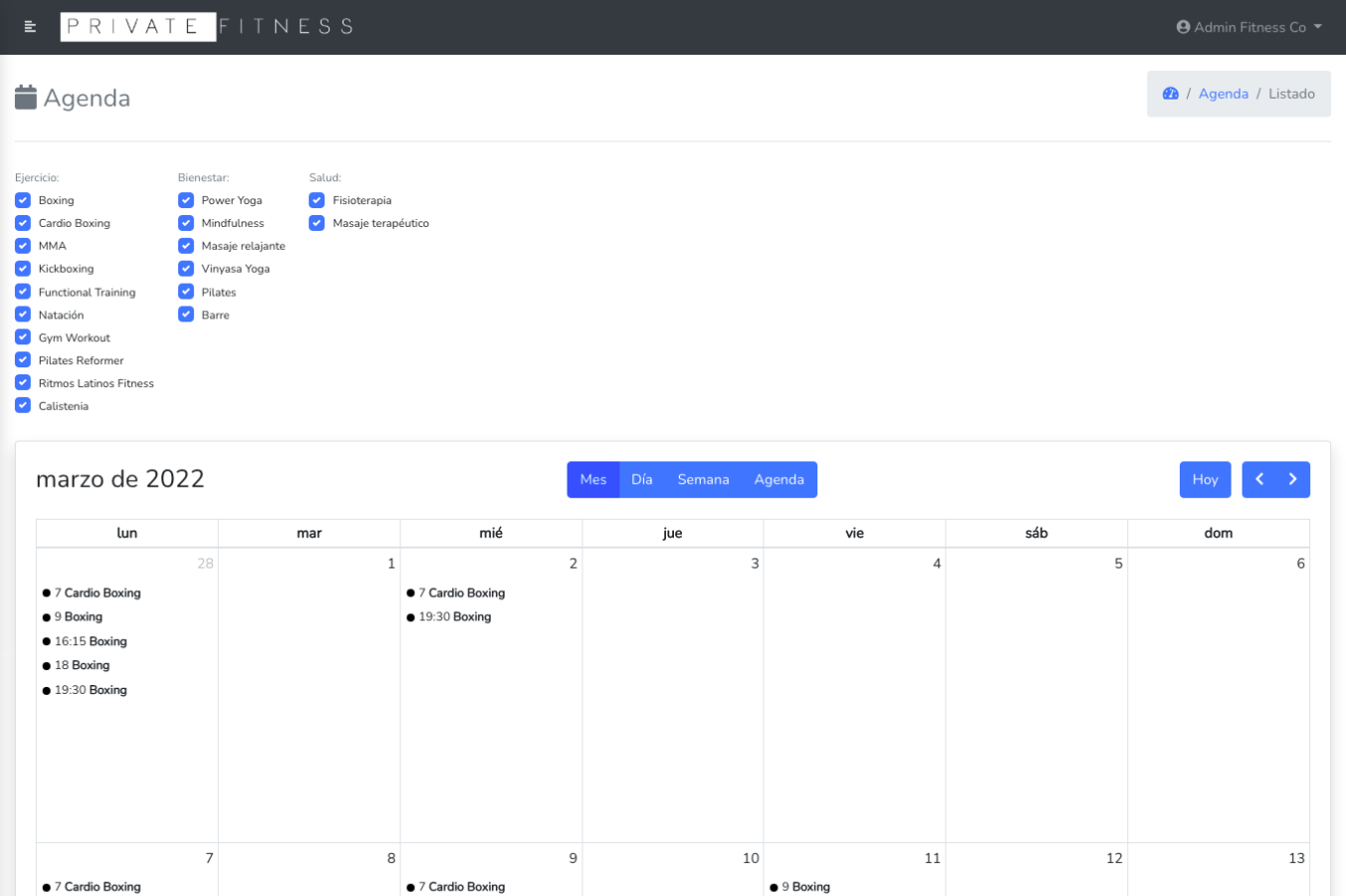1346x896 pixels.
Task: Toggle the hamburger sidebar menu icon
Action: [30, 27]
